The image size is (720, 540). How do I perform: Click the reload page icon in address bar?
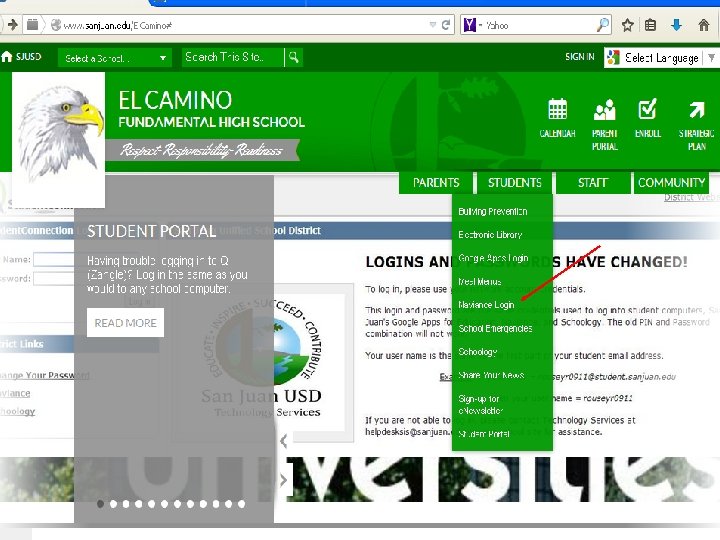click(x=445, y=25)
